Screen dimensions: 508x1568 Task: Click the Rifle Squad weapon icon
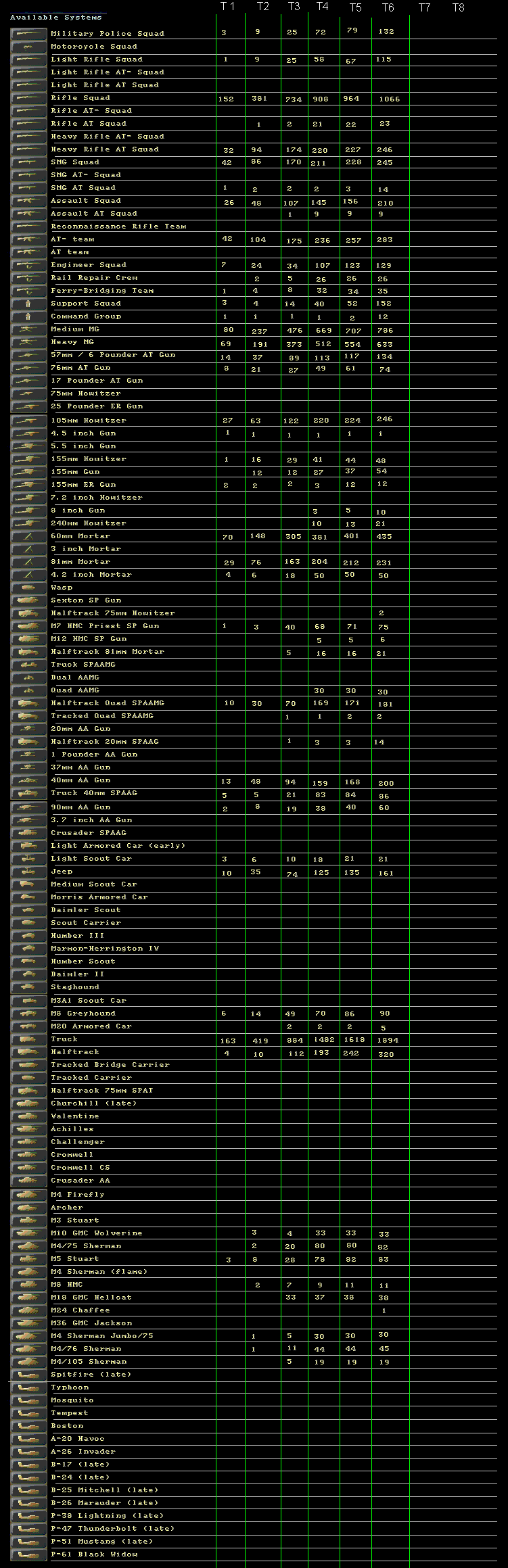point(28,97)
